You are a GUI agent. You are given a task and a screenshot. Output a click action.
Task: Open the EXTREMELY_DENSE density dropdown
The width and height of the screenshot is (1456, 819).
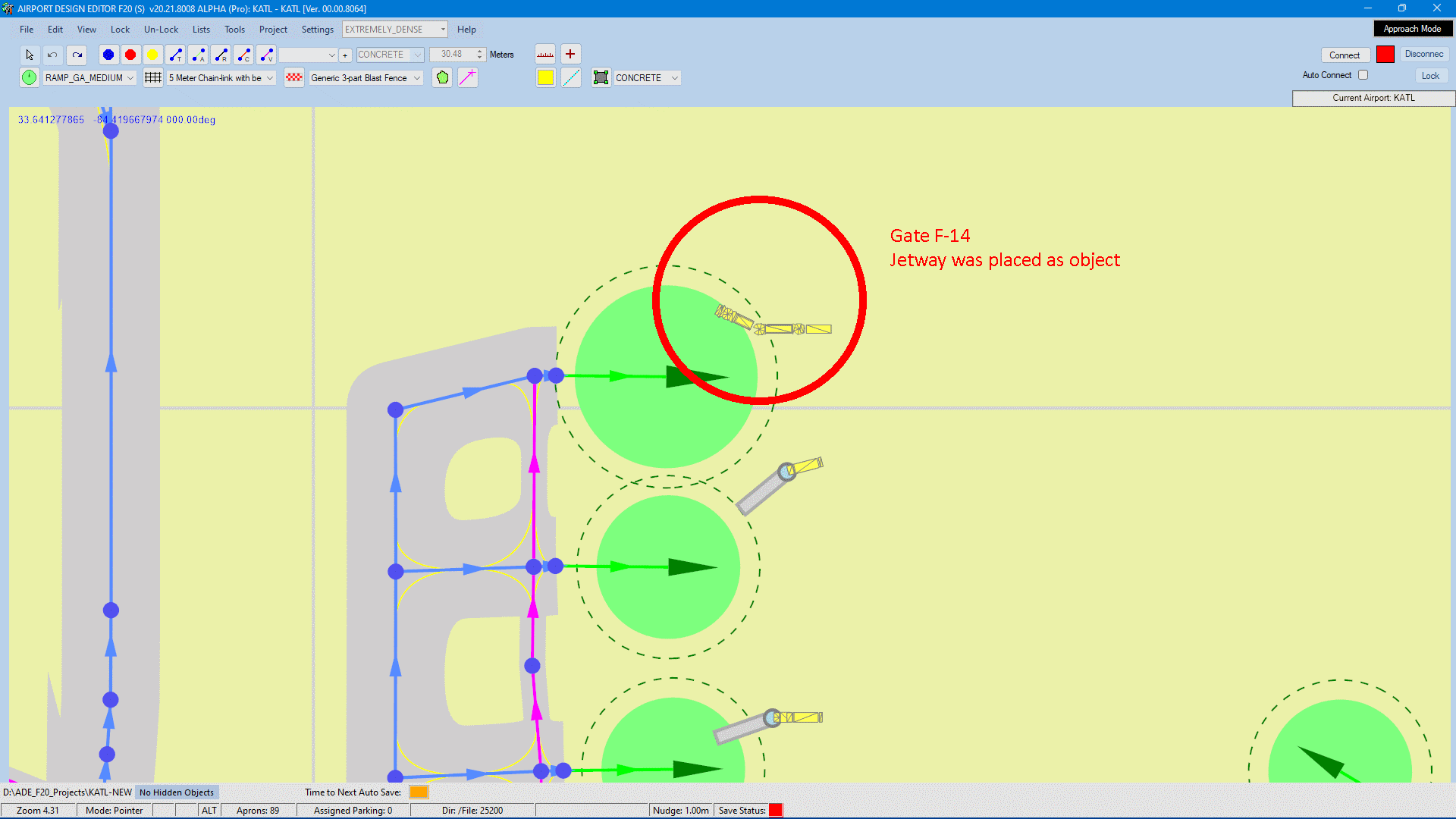tap(395, 30)
